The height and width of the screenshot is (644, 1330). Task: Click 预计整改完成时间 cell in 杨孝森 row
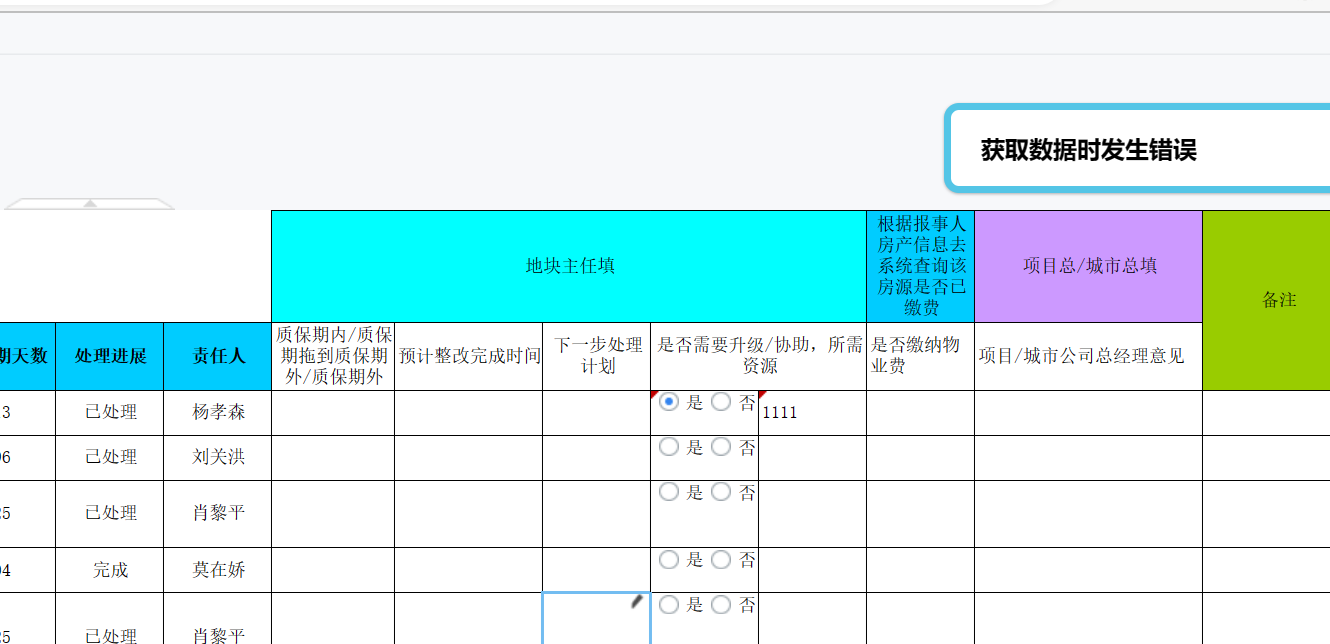click(x=469, y=413)
